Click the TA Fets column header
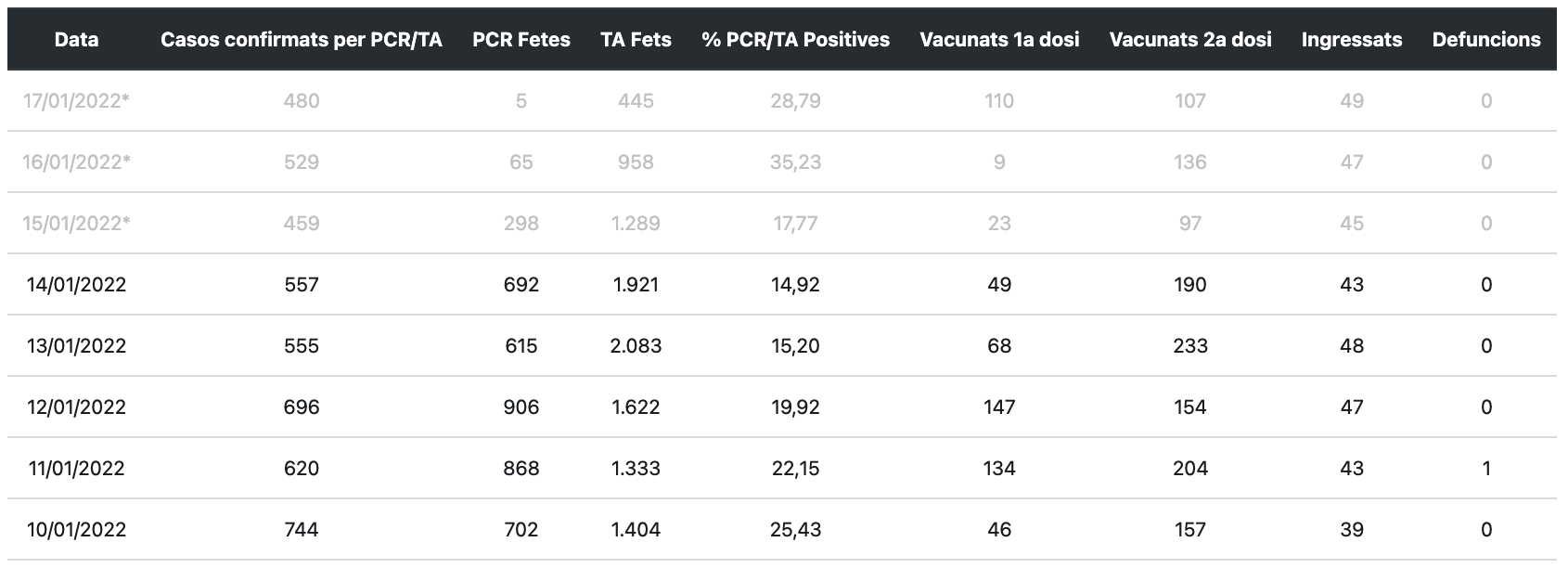Image resolution: width=1568 pixels, height=568 pixels. point(636,40)
